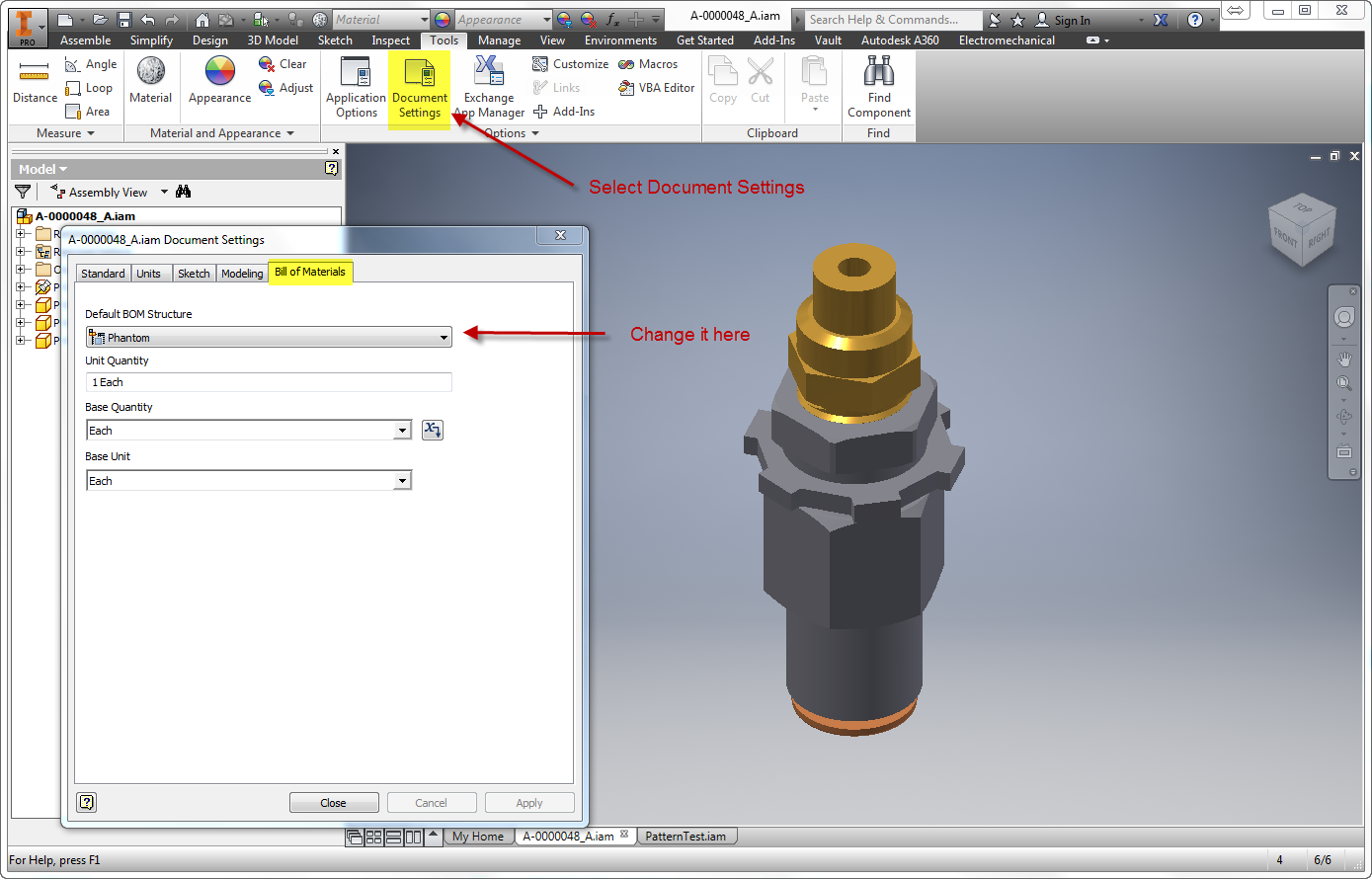1372x879 pixels.
Task: Click the Apply button
Action: [529, 802]
